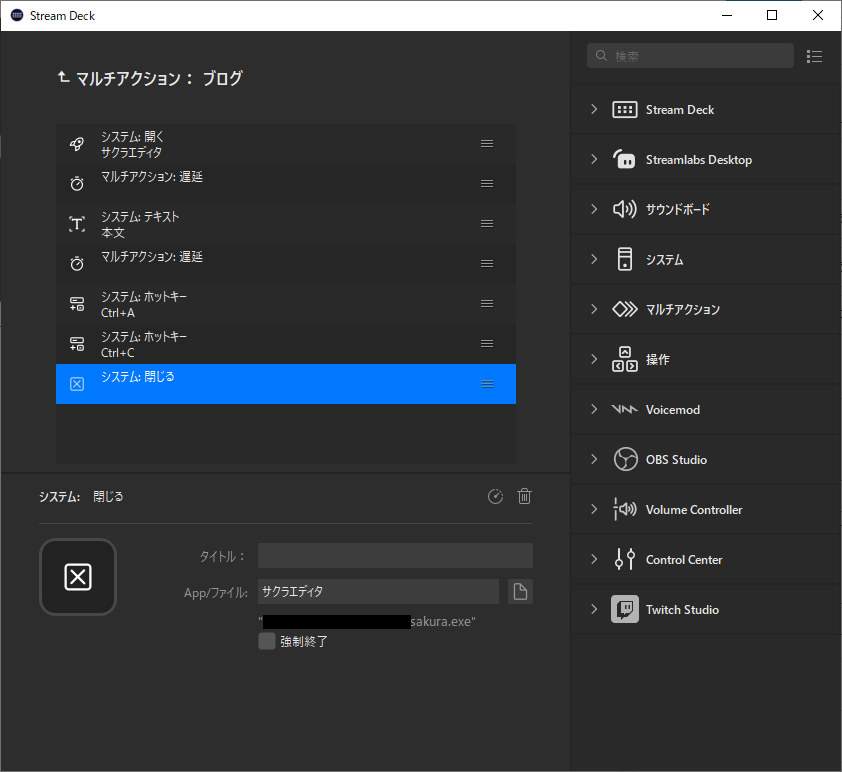Click the Control Center sliders icon
The height and width of the screenshot is (772, 842).
625,559
